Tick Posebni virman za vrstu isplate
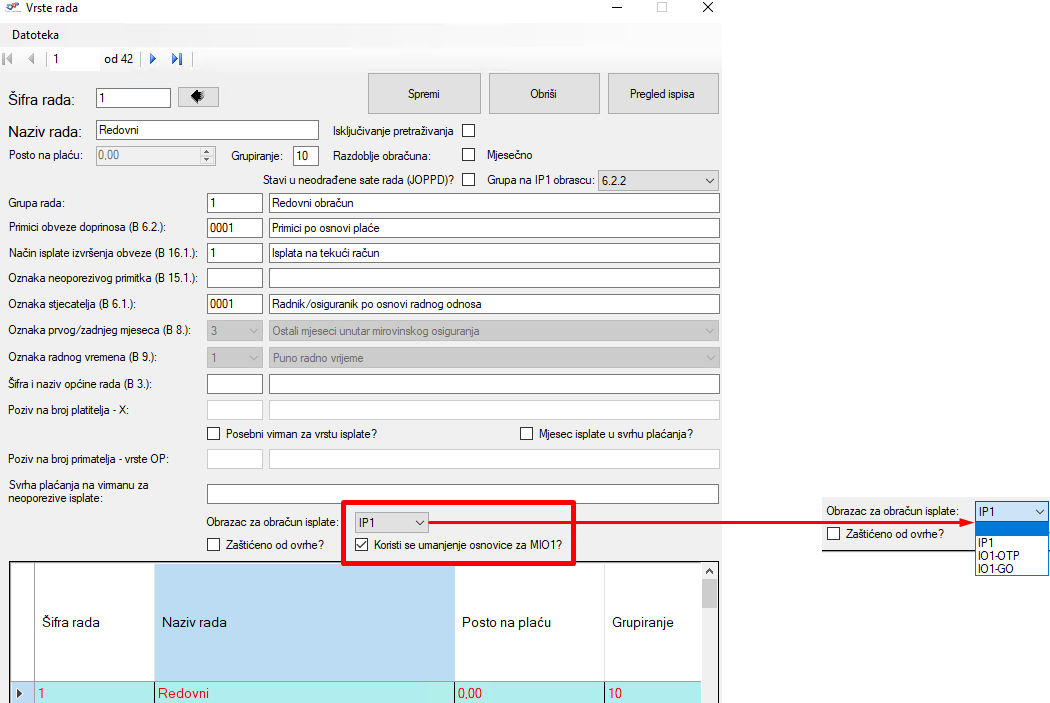 click(x=213, y=434)
